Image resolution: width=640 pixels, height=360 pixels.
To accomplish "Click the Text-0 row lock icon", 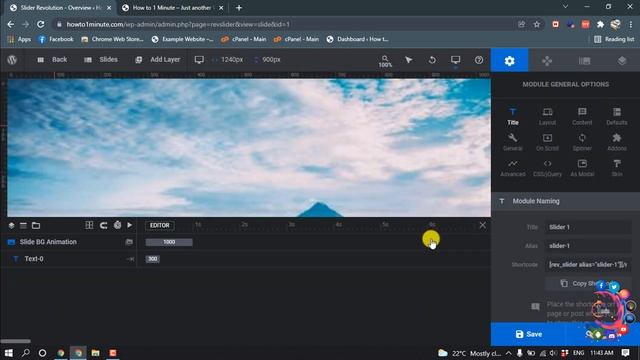I will coord(130,259).
